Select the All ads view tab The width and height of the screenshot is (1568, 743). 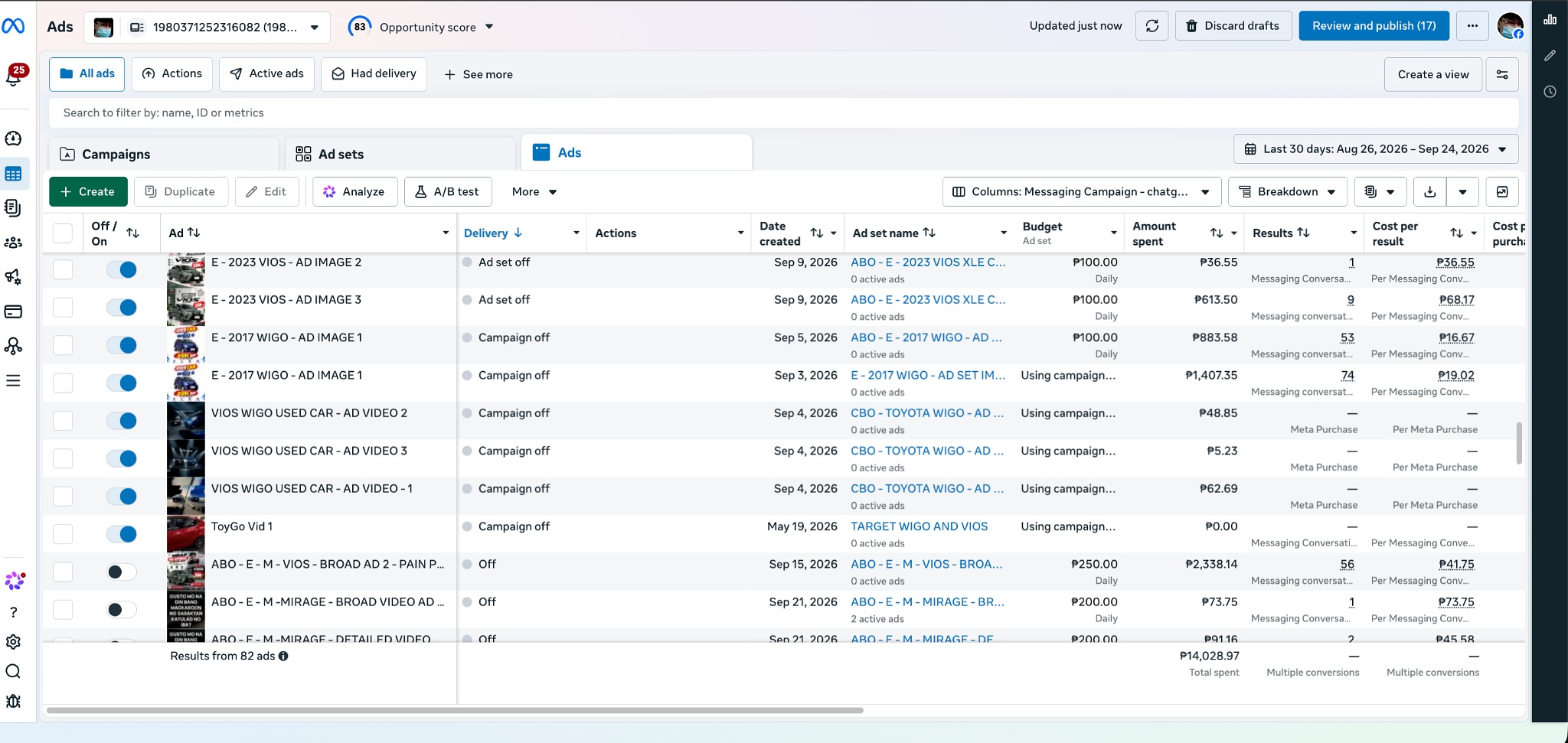point(87,74)
